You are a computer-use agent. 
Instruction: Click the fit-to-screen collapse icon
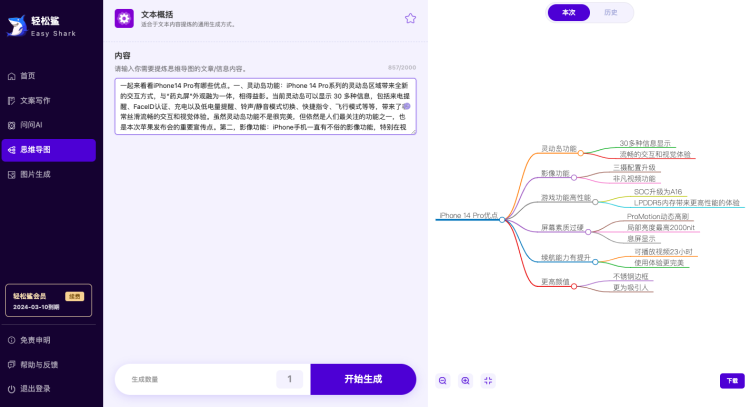click(x=488, y=381)
